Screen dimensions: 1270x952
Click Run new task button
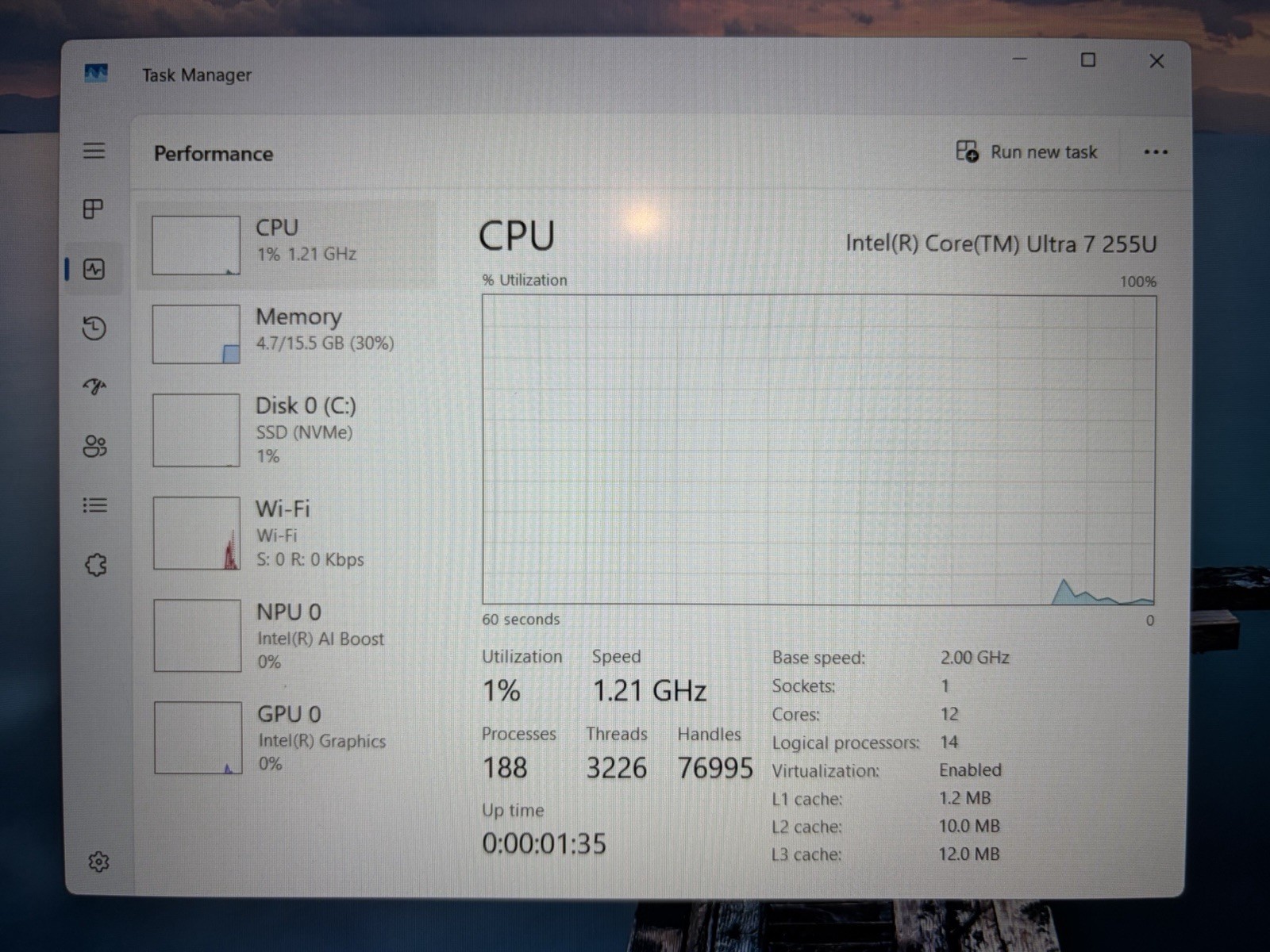point(1026,152)
